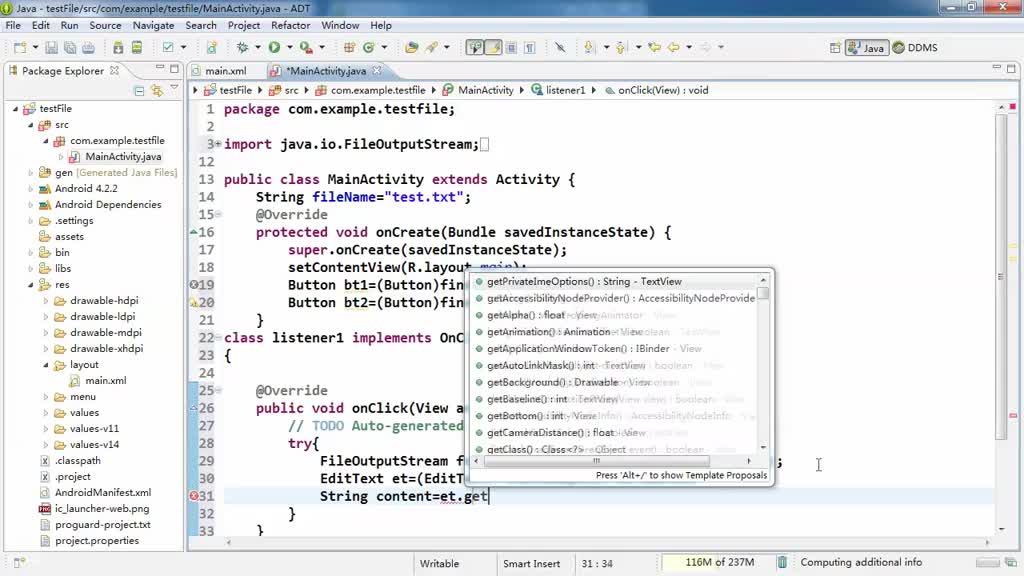The height and width of the screenshot is (576, 1024).
Task: Click the error marker on line 19
Action: pyautogui.click(x=194, y=285)
